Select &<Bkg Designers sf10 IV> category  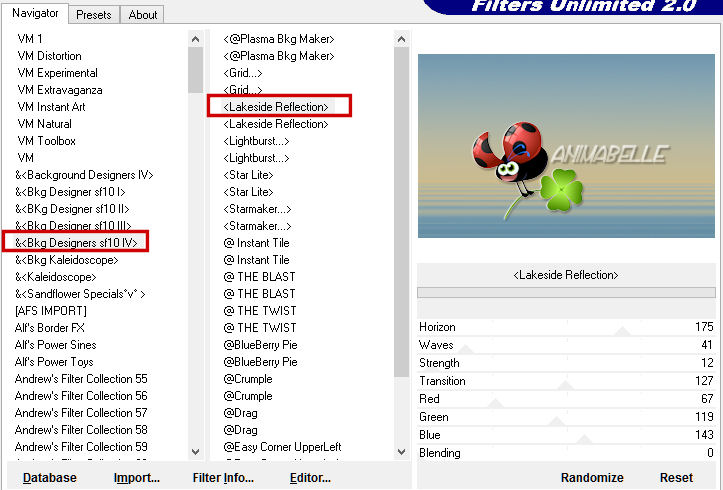tap(76, 243)
